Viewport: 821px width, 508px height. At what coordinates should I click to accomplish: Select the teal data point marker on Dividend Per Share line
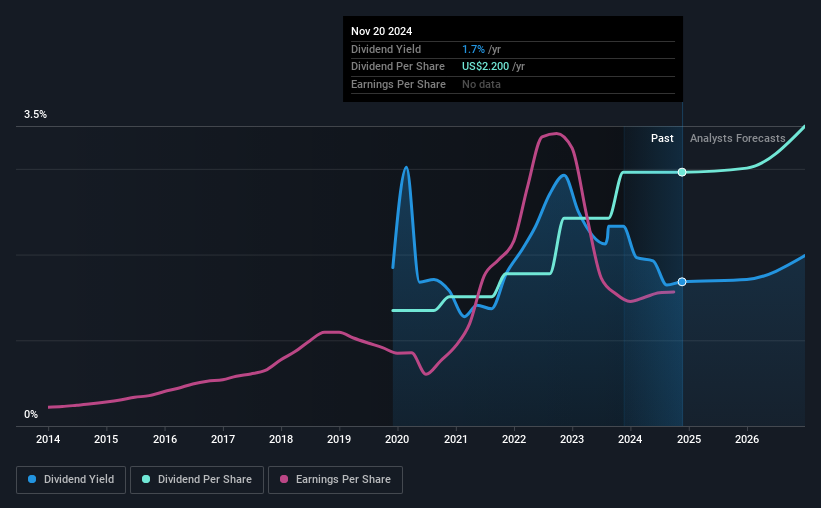[682, 172]
